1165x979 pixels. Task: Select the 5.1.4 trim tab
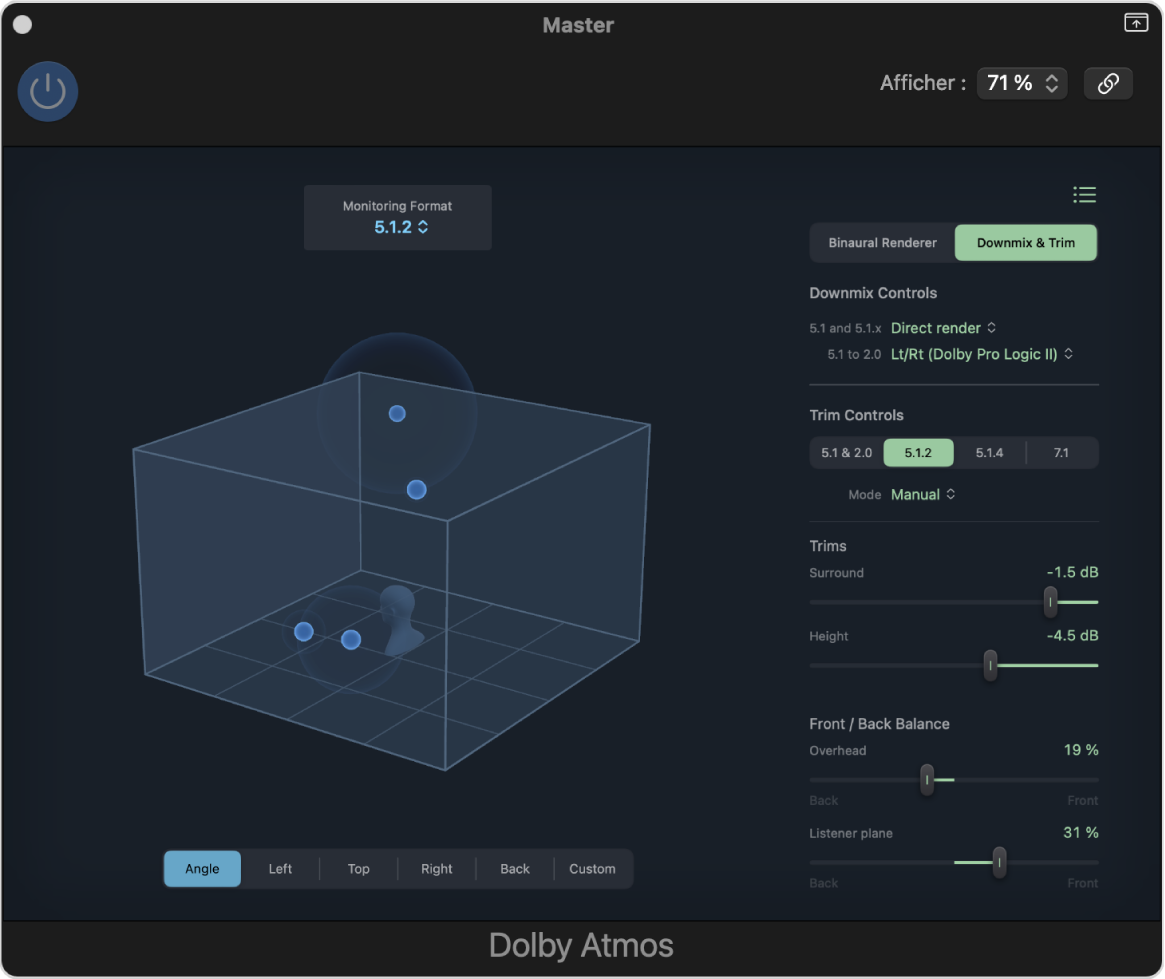[989, 452]
